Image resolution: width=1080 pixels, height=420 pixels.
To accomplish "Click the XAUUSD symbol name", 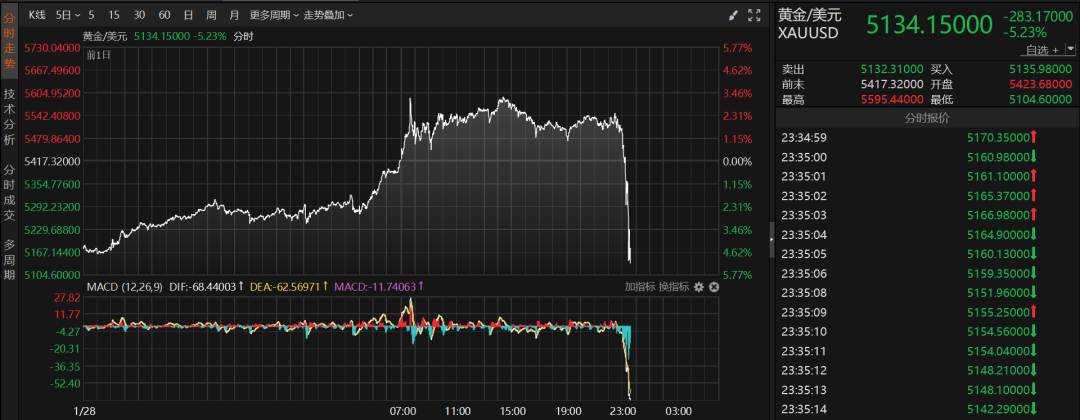I will 809,32.
